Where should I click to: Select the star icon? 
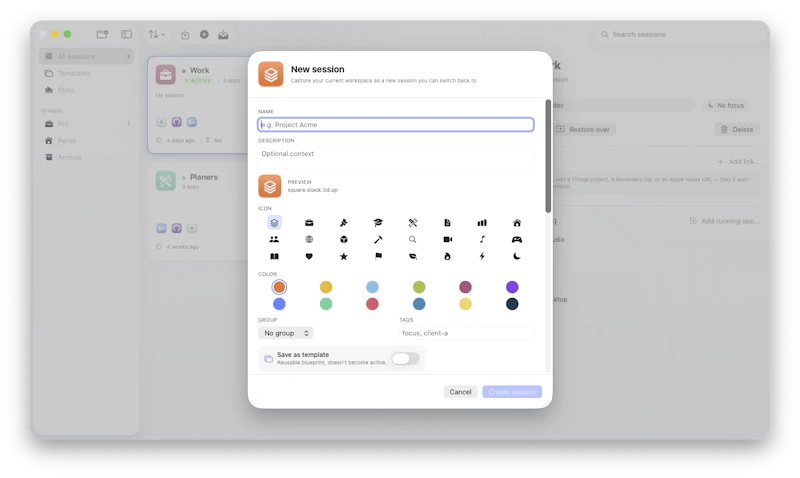tap(344, 256)
